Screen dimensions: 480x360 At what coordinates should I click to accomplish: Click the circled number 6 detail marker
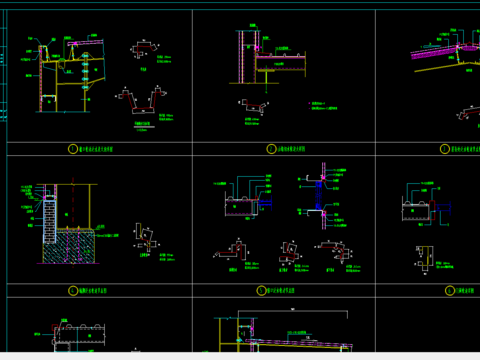point(450,291)
